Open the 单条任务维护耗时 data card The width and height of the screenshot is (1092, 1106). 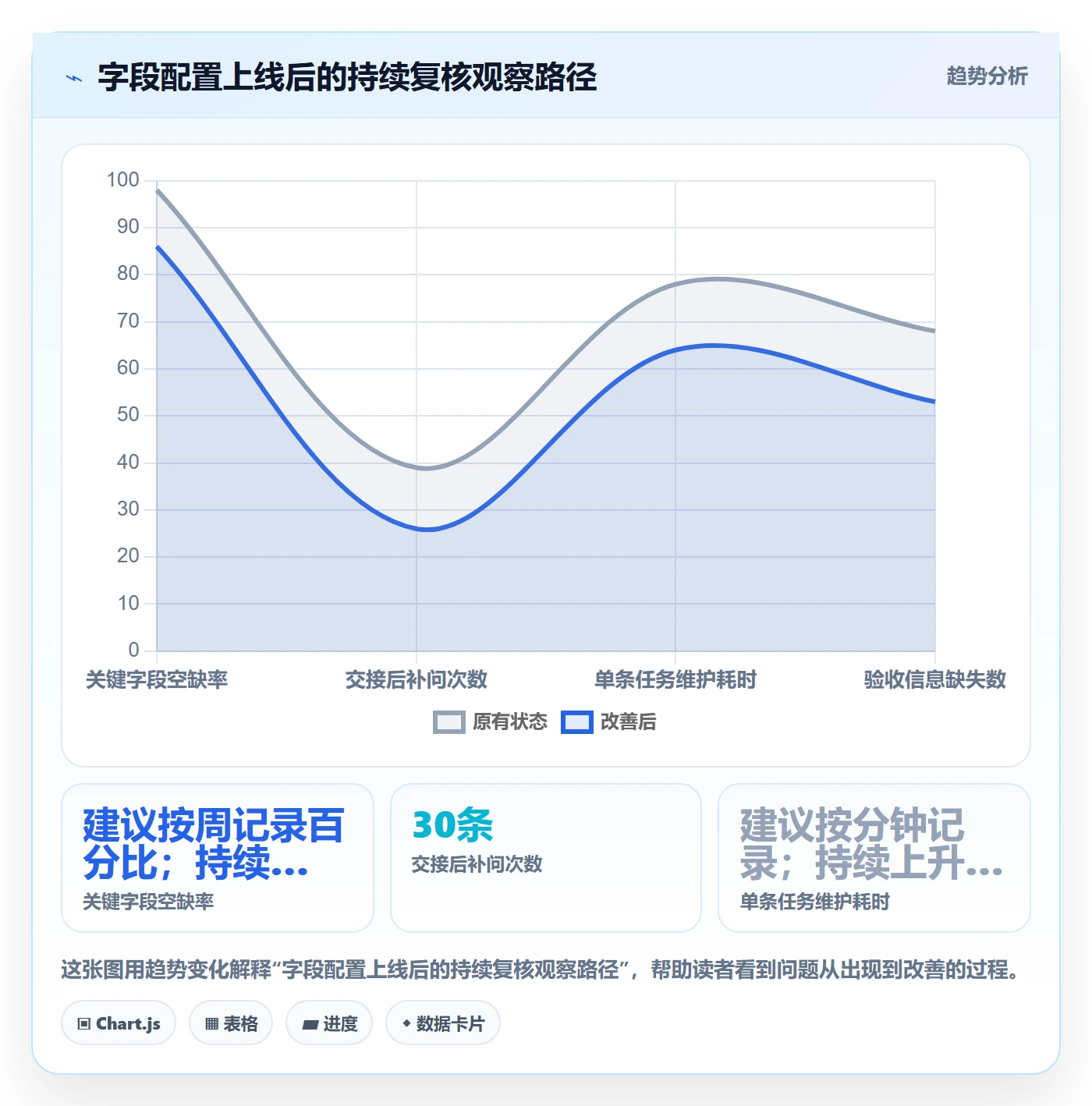[x=874, y=858]
